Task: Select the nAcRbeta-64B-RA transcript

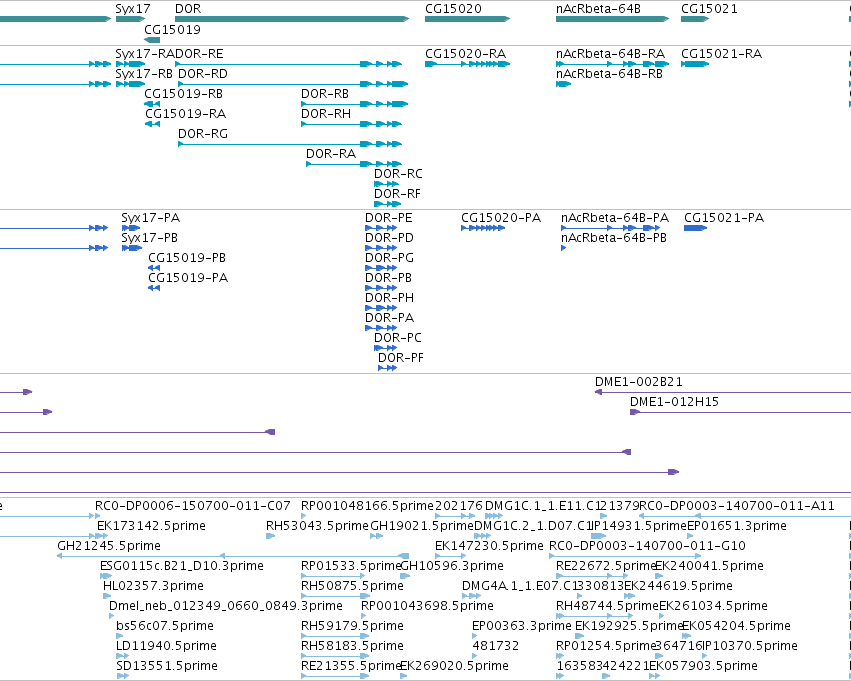Action: (612, 64)
